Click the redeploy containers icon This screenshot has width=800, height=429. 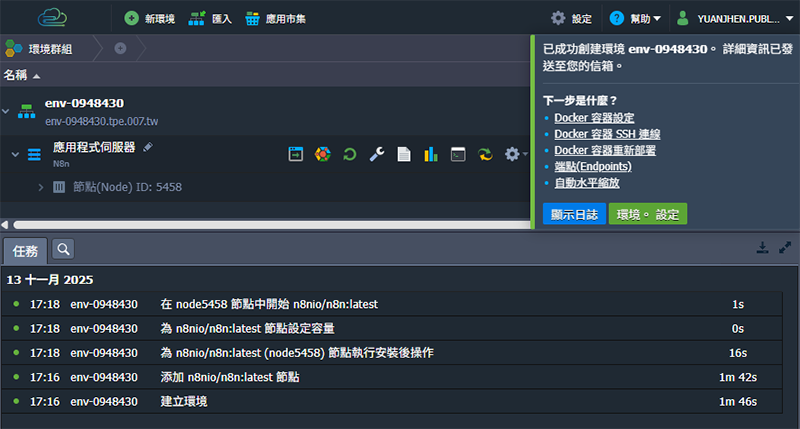click(x=485, y=154)
